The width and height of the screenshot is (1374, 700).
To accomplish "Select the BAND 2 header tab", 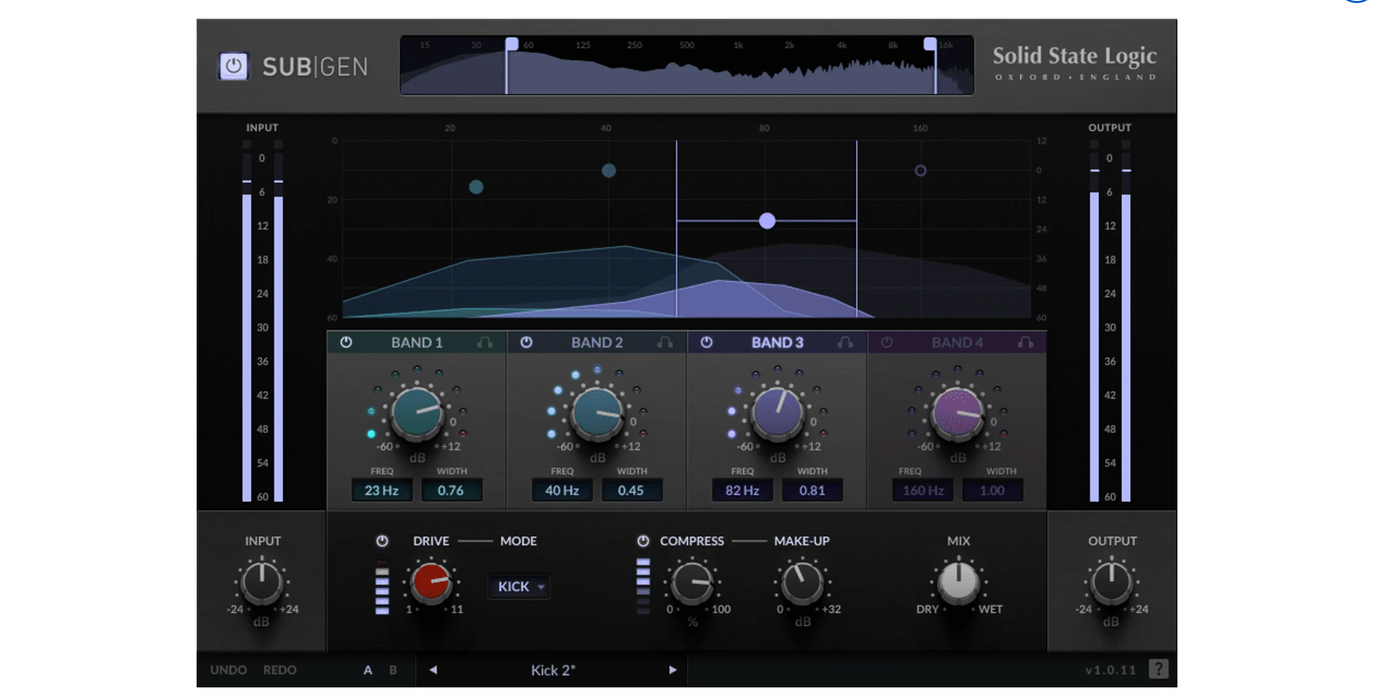I will pos(597,342).
